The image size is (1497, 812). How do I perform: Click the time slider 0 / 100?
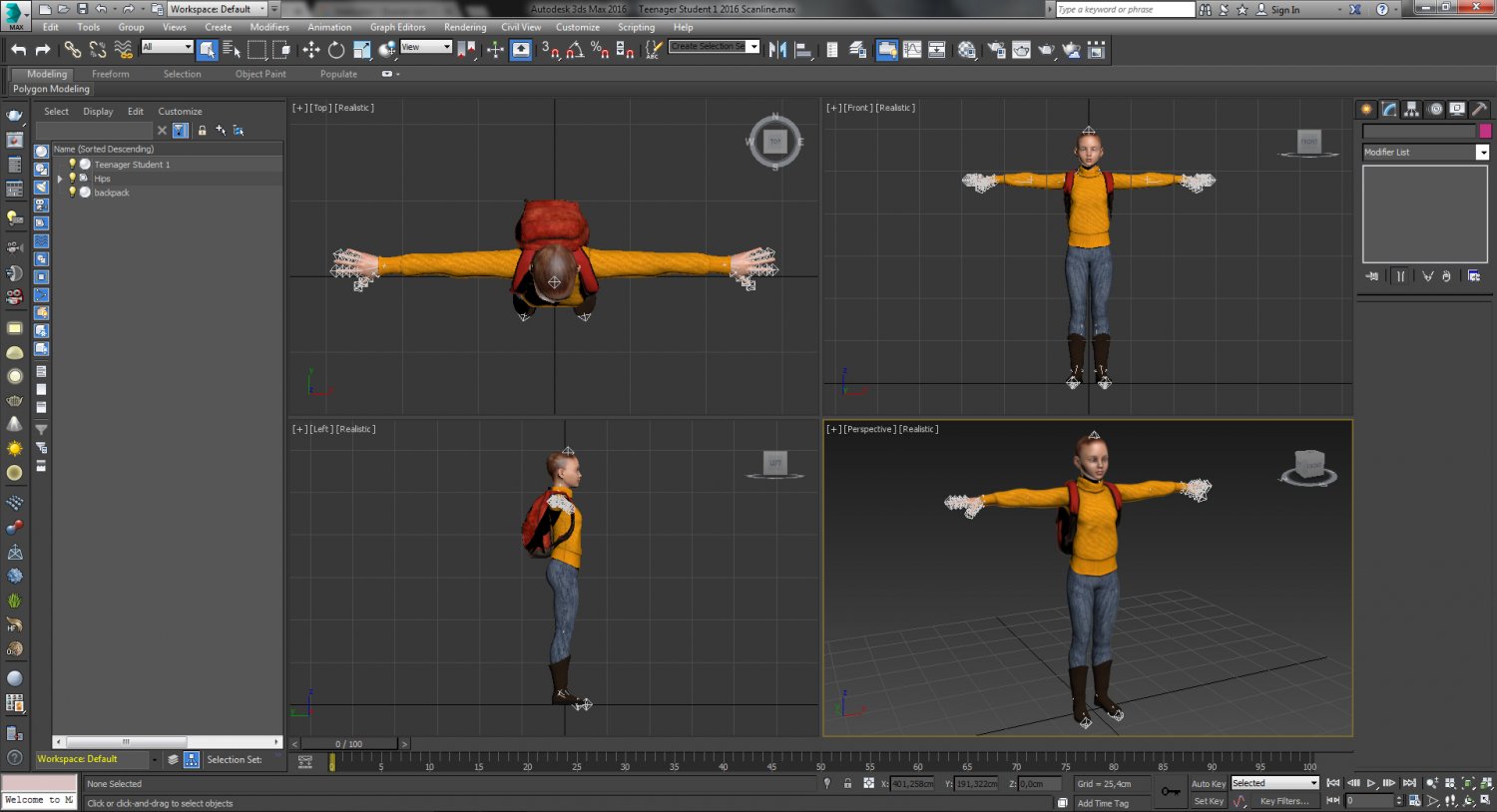349,743
